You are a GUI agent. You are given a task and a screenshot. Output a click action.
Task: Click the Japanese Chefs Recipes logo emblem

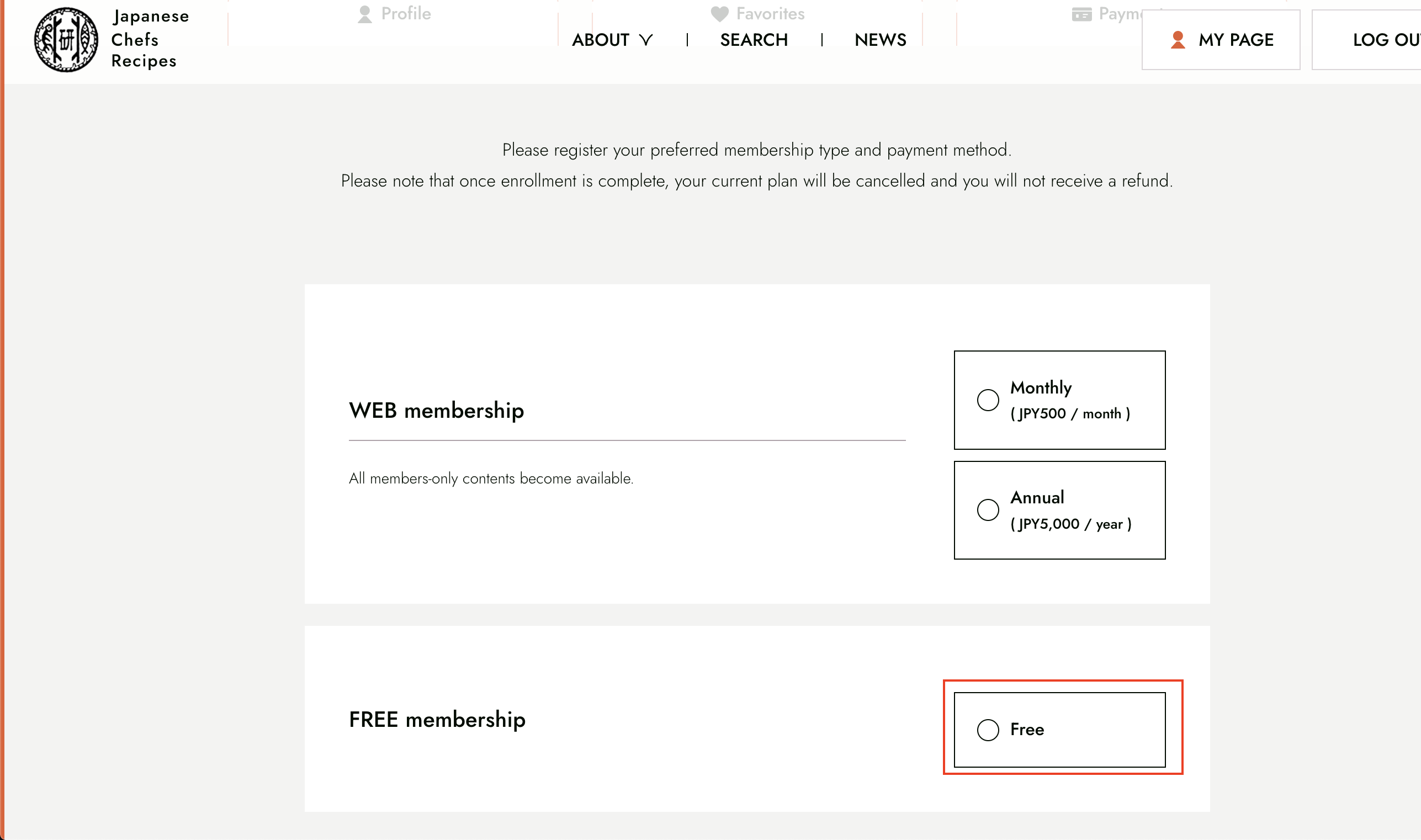pyautogui.click(x=66, y=40)
